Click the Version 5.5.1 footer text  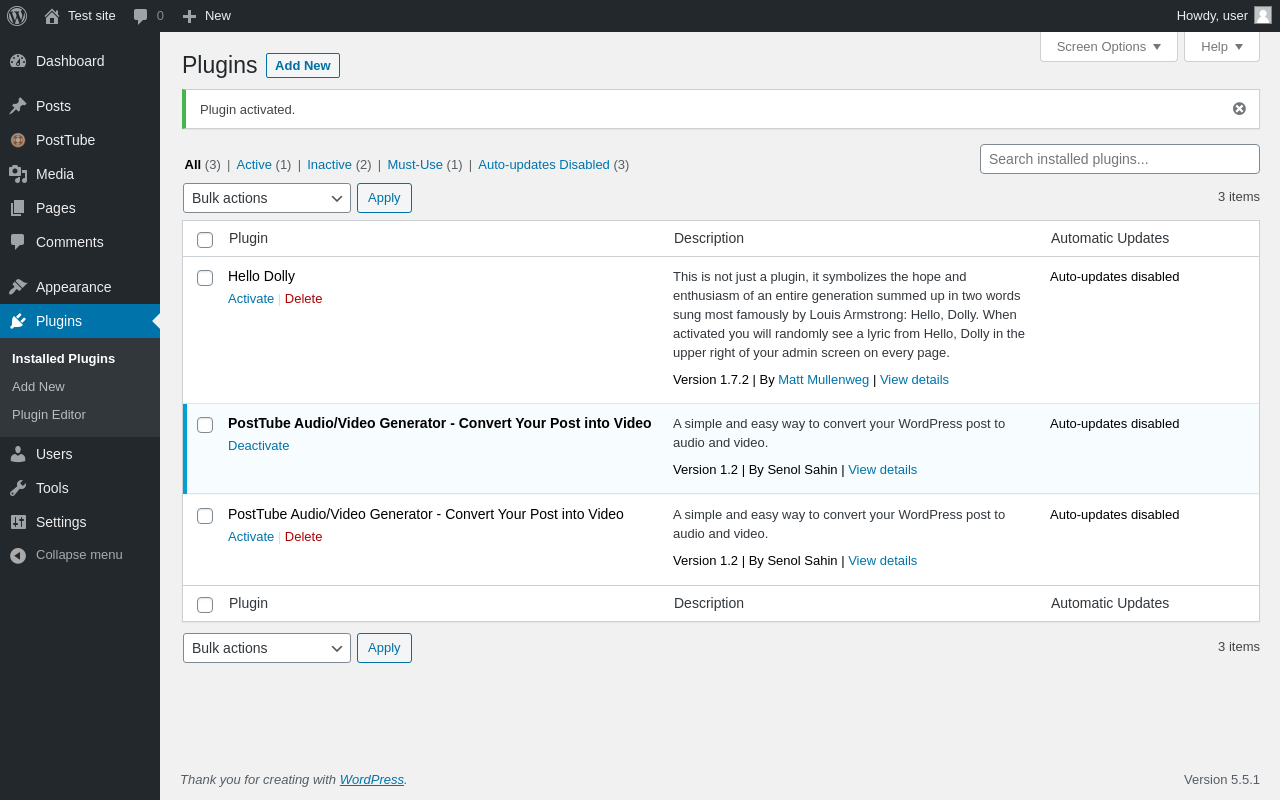[1222, 780]
